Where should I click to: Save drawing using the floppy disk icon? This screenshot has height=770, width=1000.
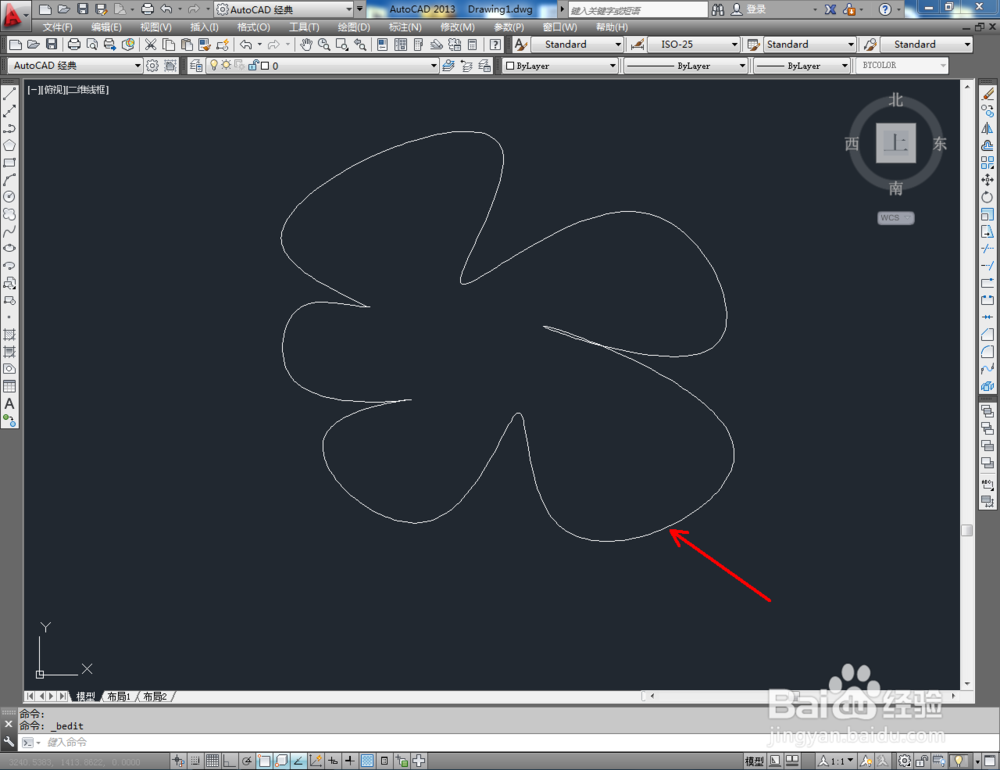[x=52, y=44]
